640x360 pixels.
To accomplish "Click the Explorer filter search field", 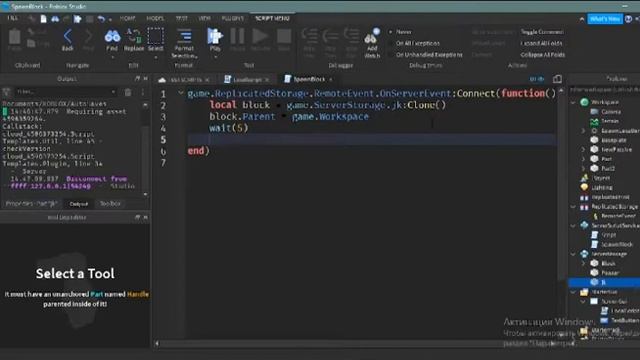I will (604, 89).
